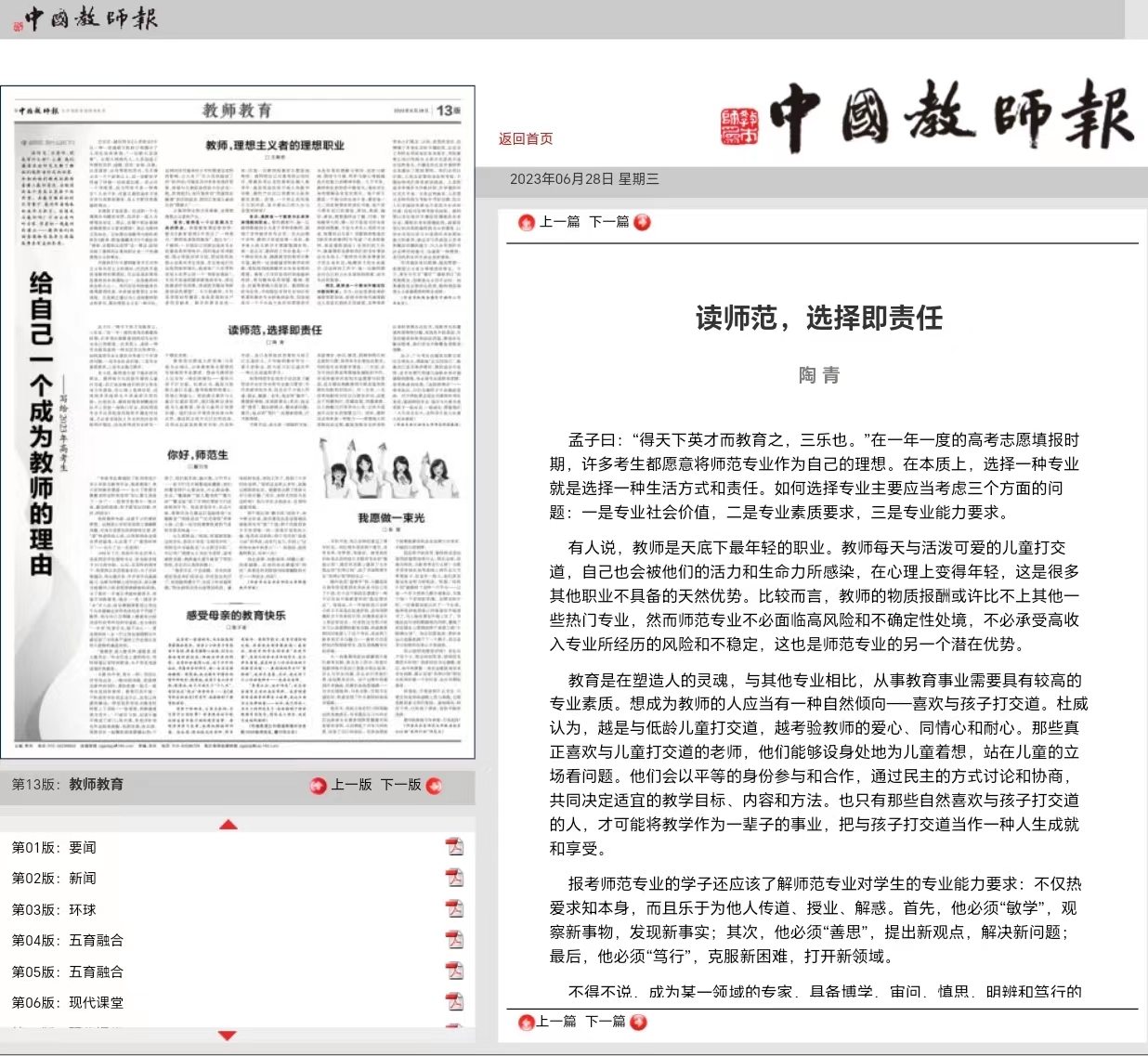This screenshot has width=1148, height=1056.
Task: Open the PDF icon in the 第04版 五育融合 row
Action: 454,940
